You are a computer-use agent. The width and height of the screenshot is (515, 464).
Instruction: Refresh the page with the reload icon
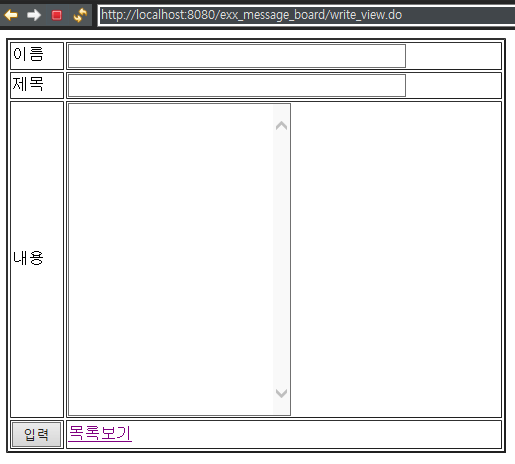(x=80, y=15)
